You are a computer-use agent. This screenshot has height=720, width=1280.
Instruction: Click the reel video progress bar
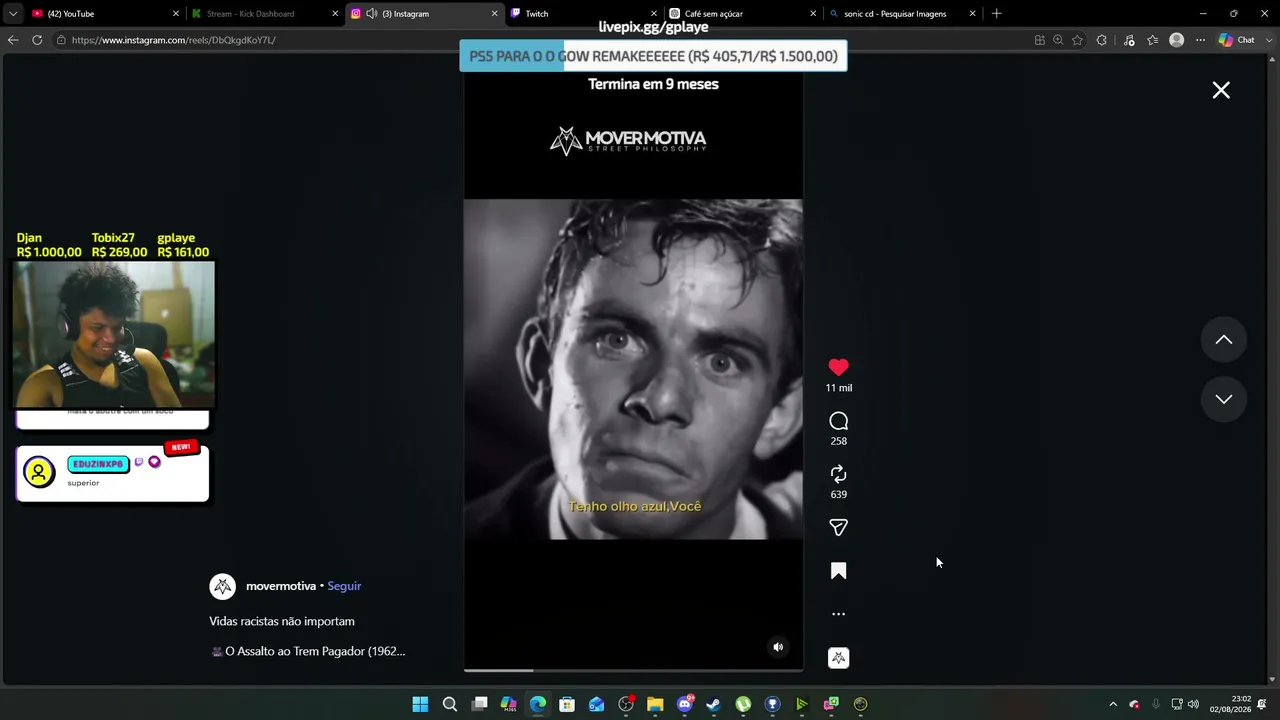633,670
